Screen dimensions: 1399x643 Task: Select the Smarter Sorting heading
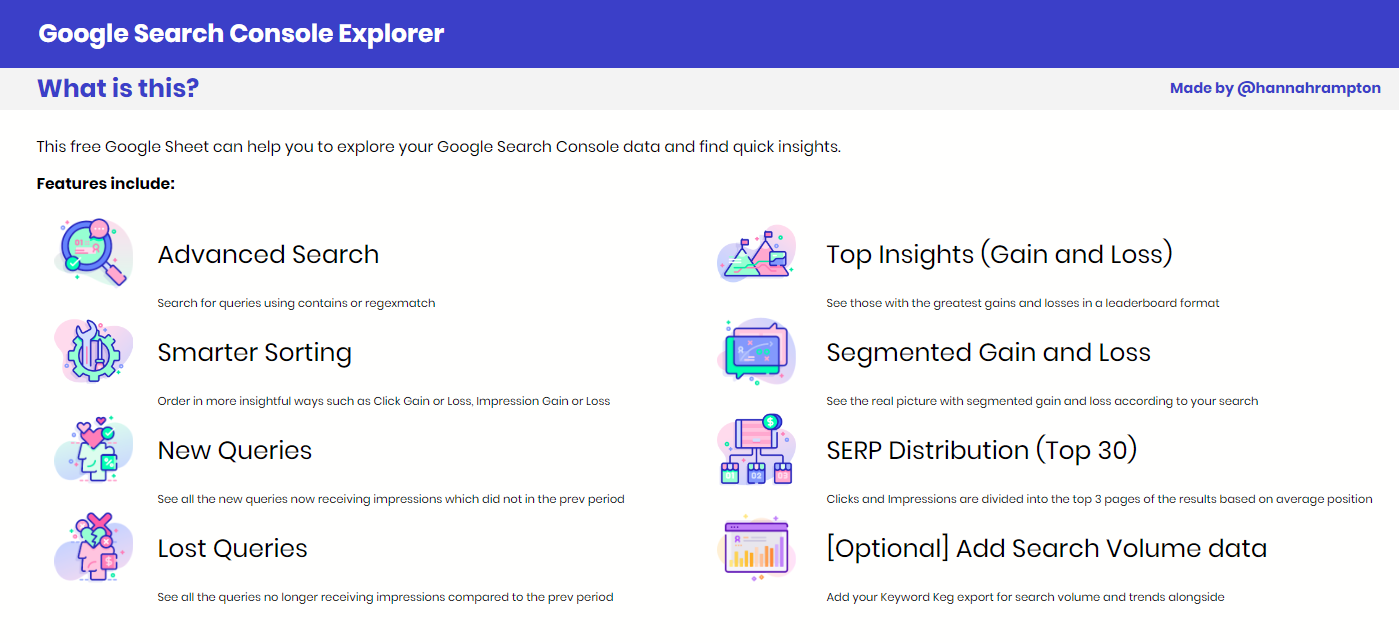255,352
